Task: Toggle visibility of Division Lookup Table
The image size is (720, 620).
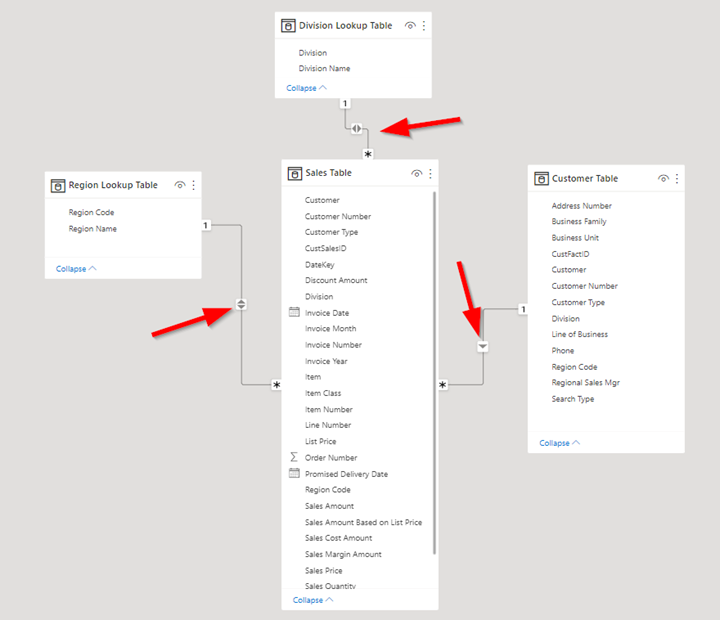Action: click(x=410, y=26)
